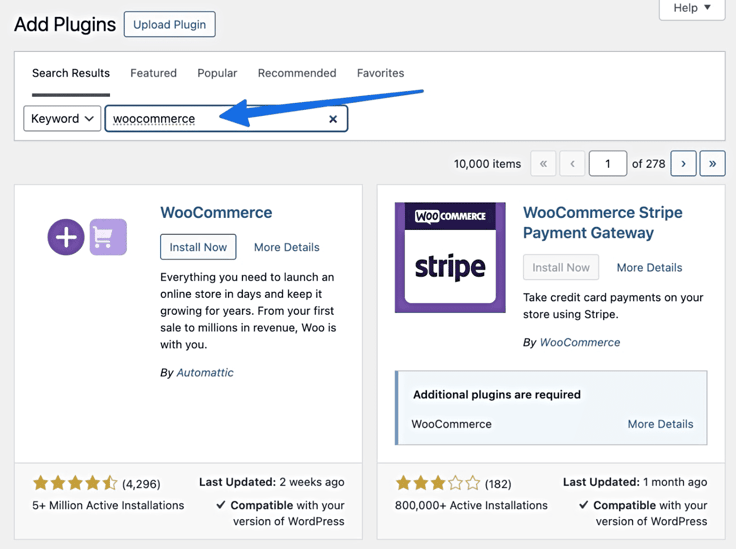Click the WooCommerce Stripe plugin logo thumbnail

coord(450,258)
